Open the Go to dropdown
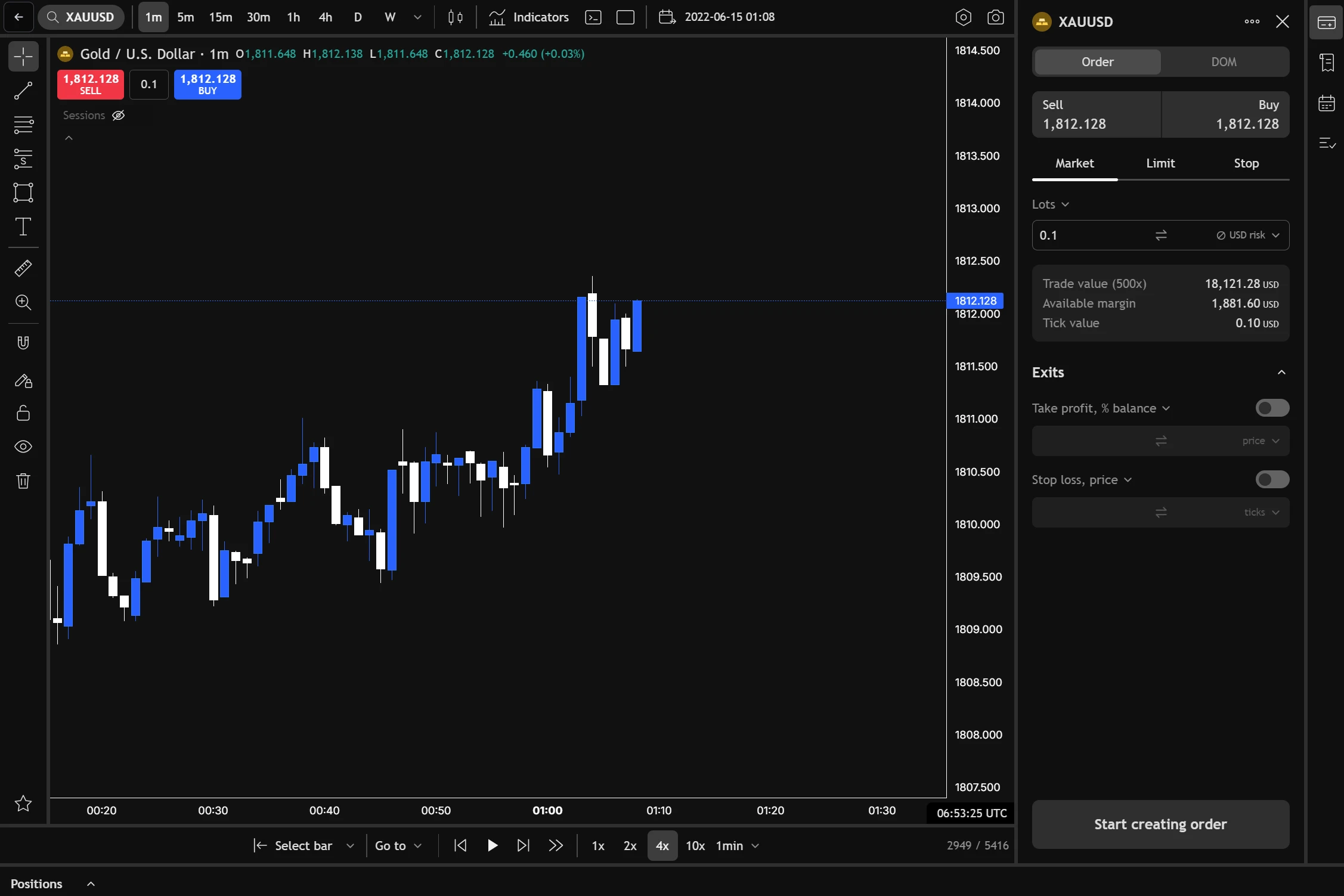Screen dimensions: 1344x896 (398, 845)
